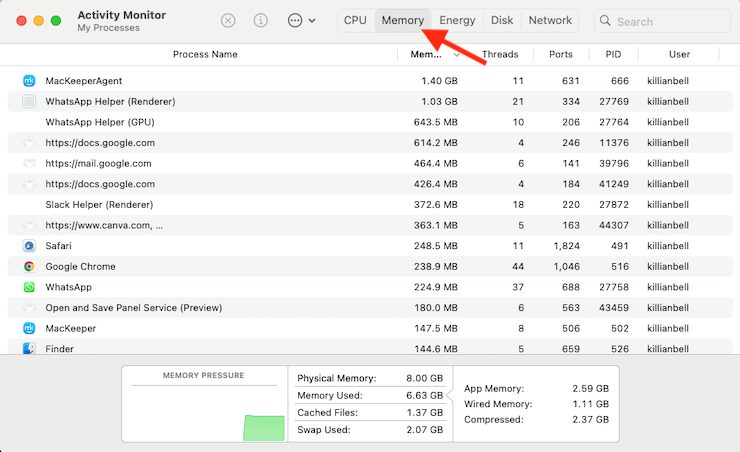Sort by PID column header
This screenshot has height=452, width=740.
click(614, 54)
